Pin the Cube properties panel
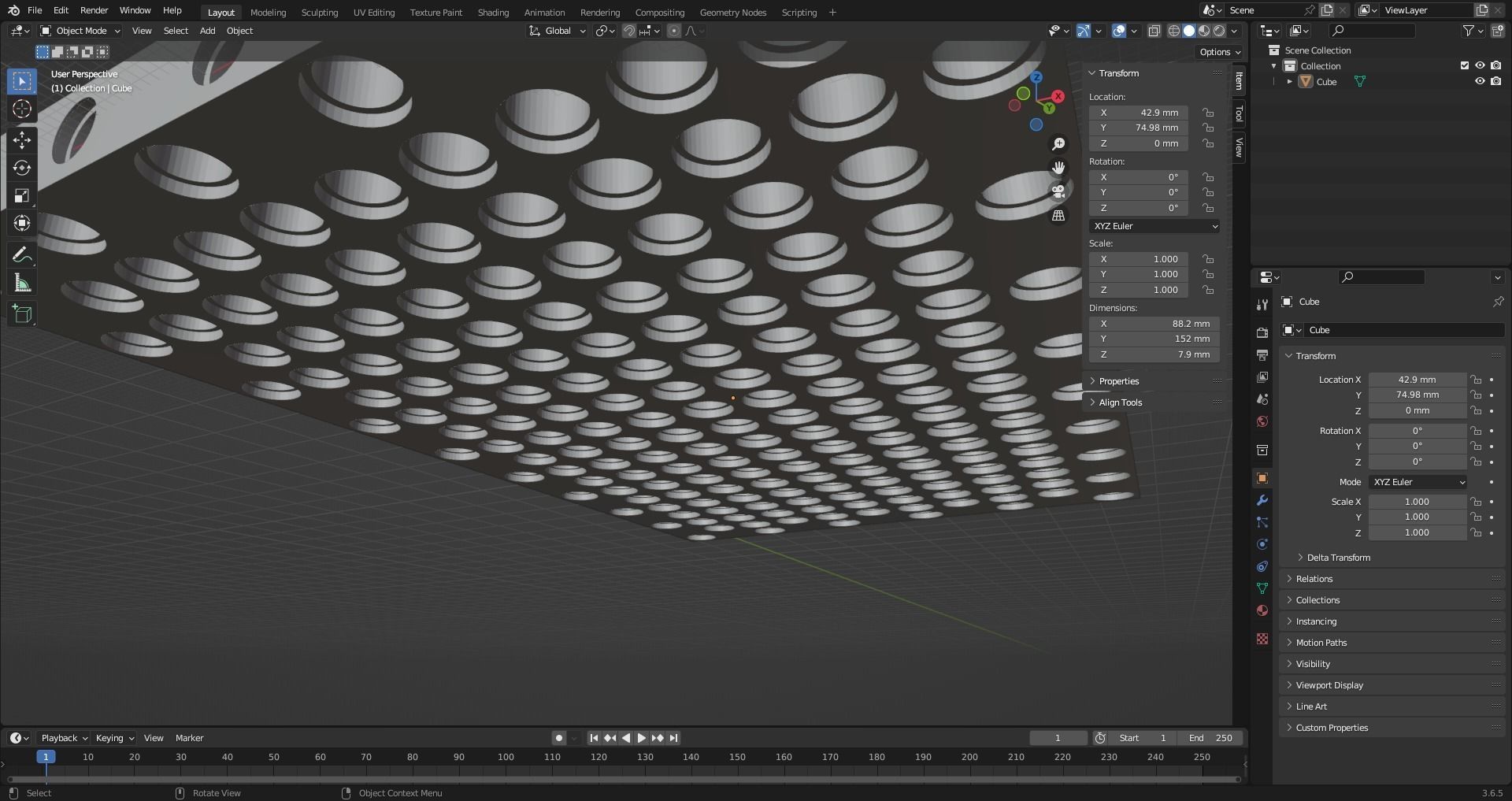This screenshot has height=801, width=1512. point(1498,302)
